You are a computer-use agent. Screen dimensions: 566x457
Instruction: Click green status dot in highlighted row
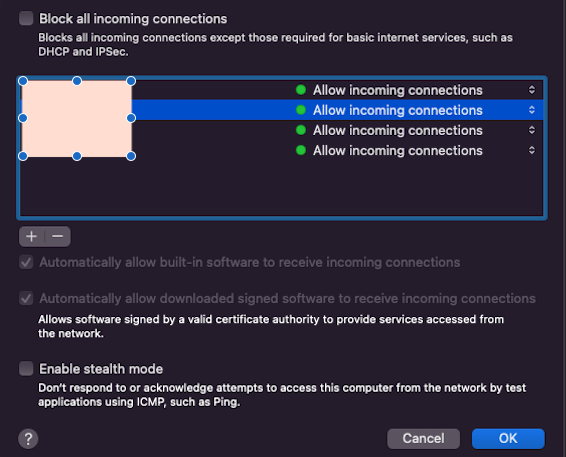(x=301, y=110)
